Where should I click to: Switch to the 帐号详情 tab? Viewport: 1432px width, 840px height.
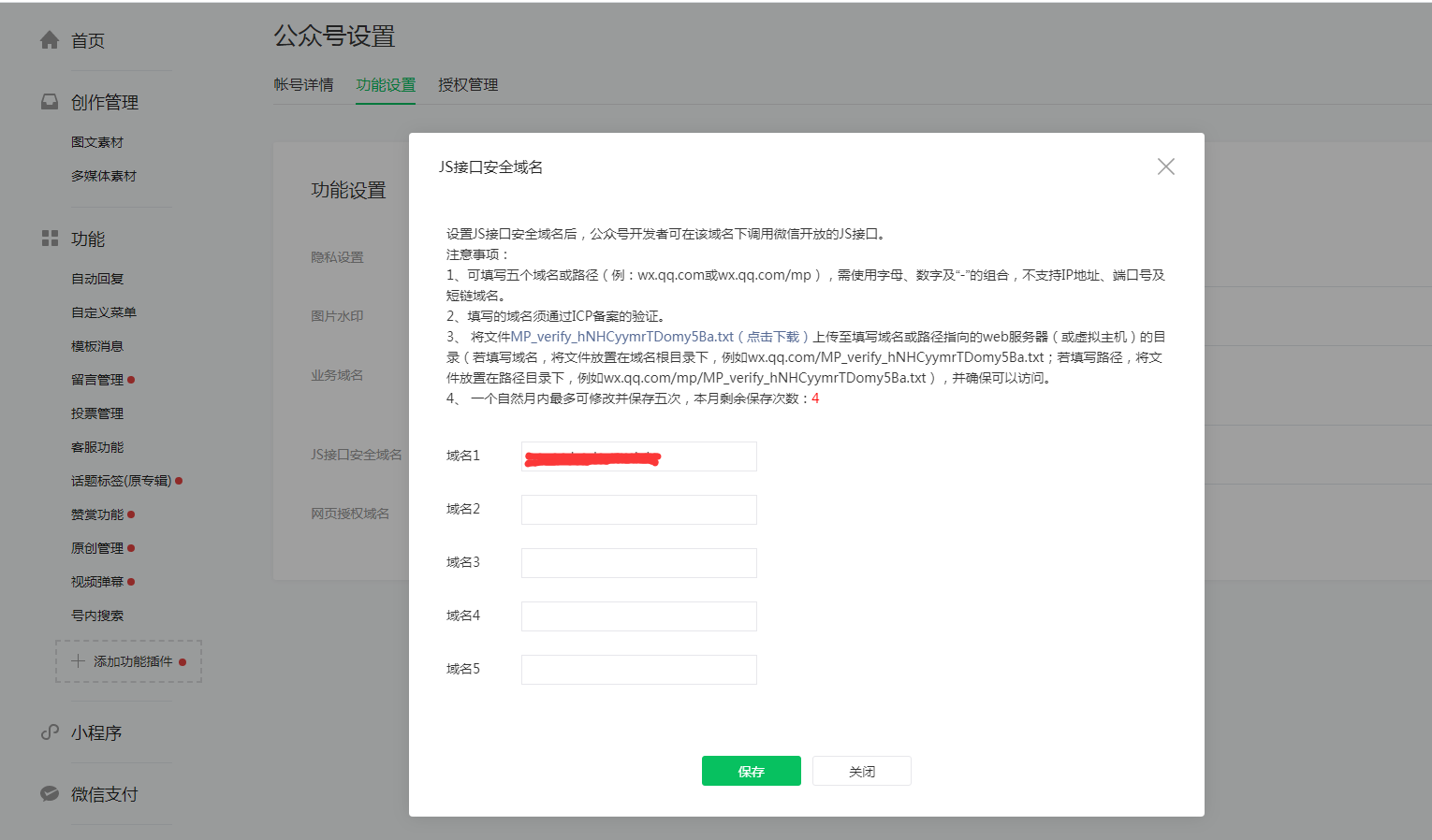click(x=303, y=84)
